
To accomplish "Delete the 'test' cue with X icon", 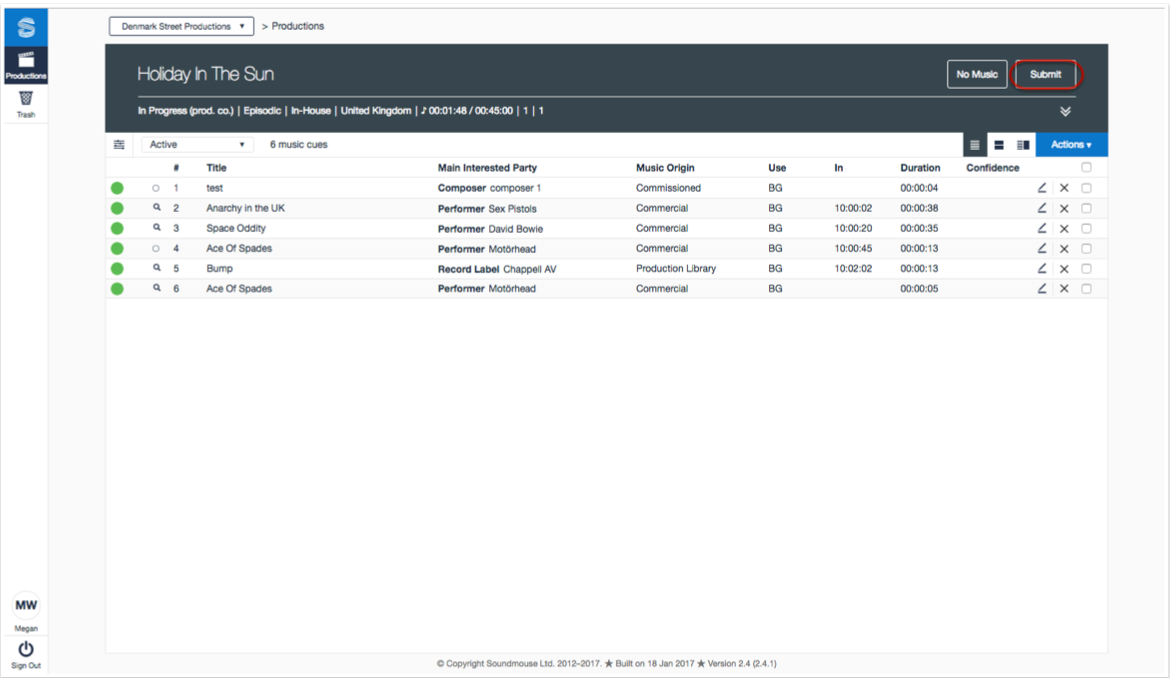I will point(1064,188).
